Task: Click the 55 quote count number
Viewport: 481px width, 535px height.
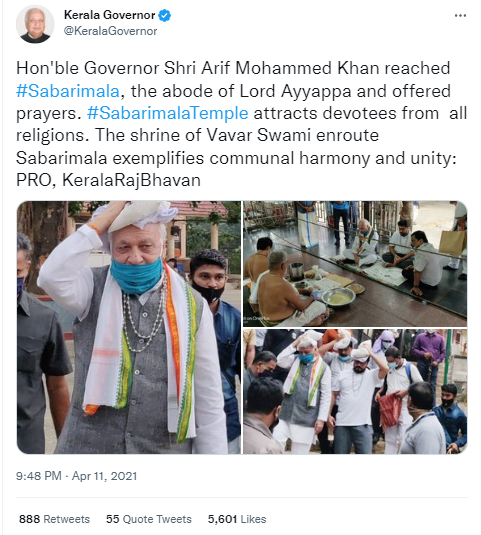Action: pos(113,519)
